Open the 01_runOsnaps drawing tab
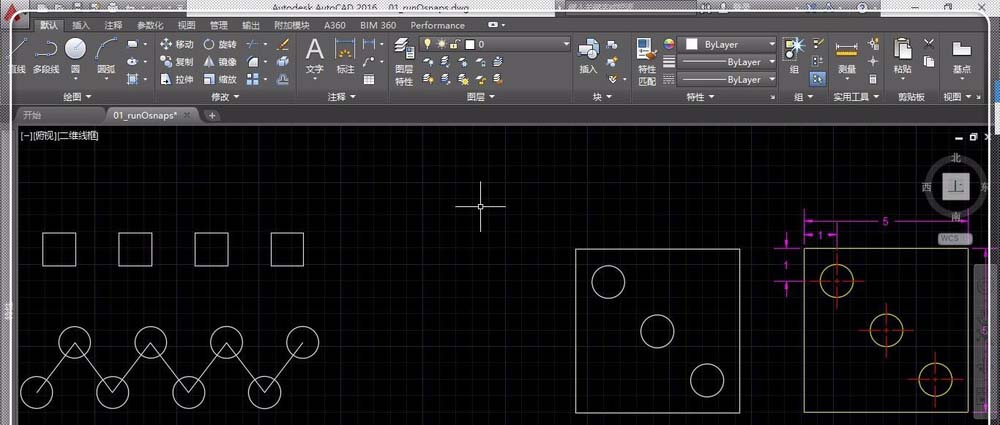Screen dimensions: 1000x425 coord(144,115)
